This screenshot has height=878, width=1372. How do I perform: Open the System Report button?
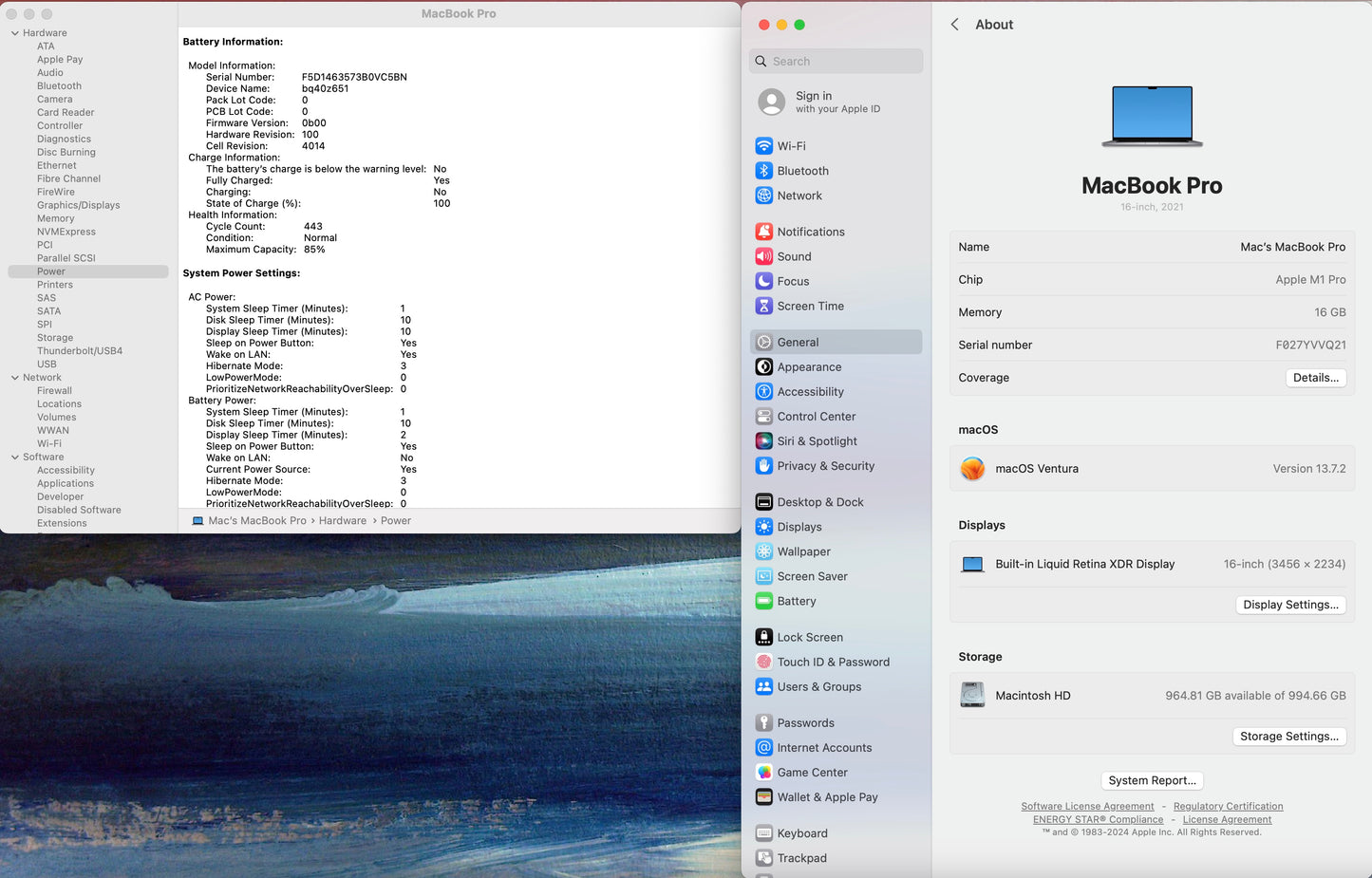[1153, 780]
